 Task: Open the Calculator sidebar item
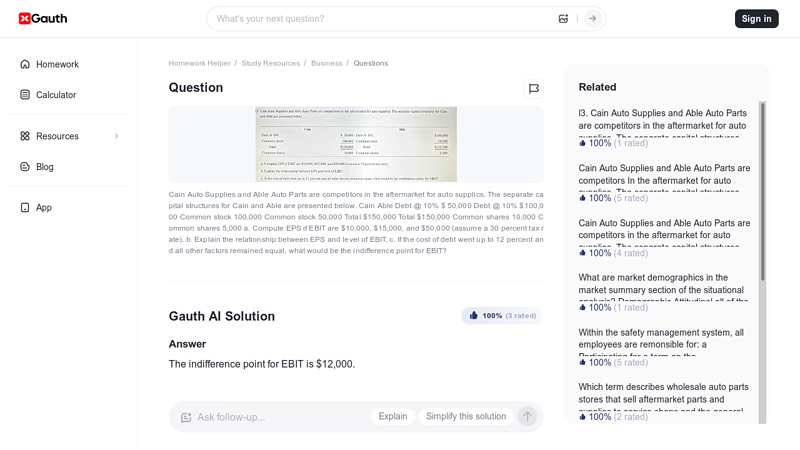tap(56, 95)
